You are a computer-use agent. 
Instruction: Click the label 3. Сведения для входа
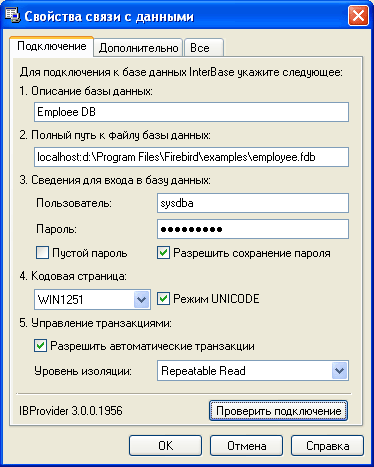pos(115,180)
